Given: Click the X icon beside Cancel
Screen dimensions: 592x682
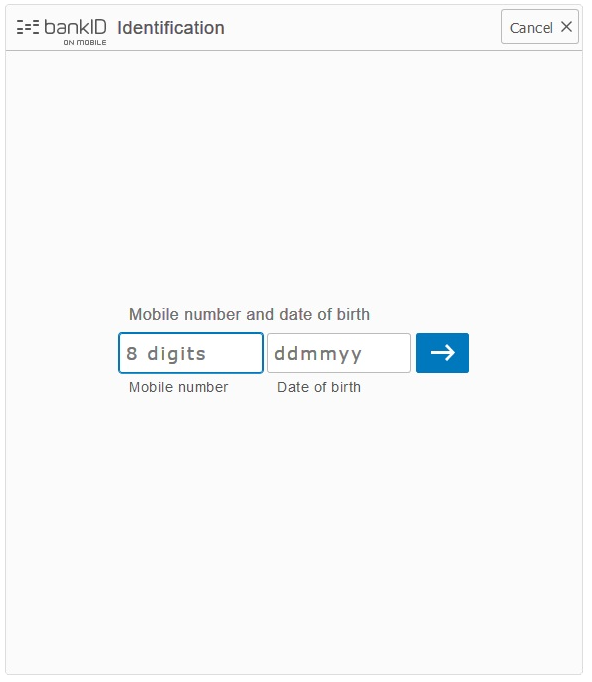Looking at the screenshot, I should point(566,27).
